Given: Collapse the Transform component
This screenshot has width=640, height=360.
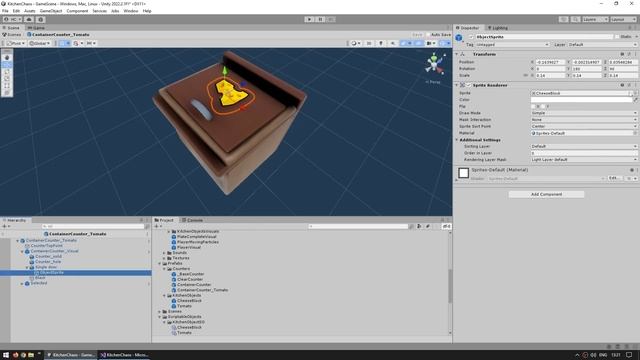Looking at the screenshot, I should coord(457,54).
